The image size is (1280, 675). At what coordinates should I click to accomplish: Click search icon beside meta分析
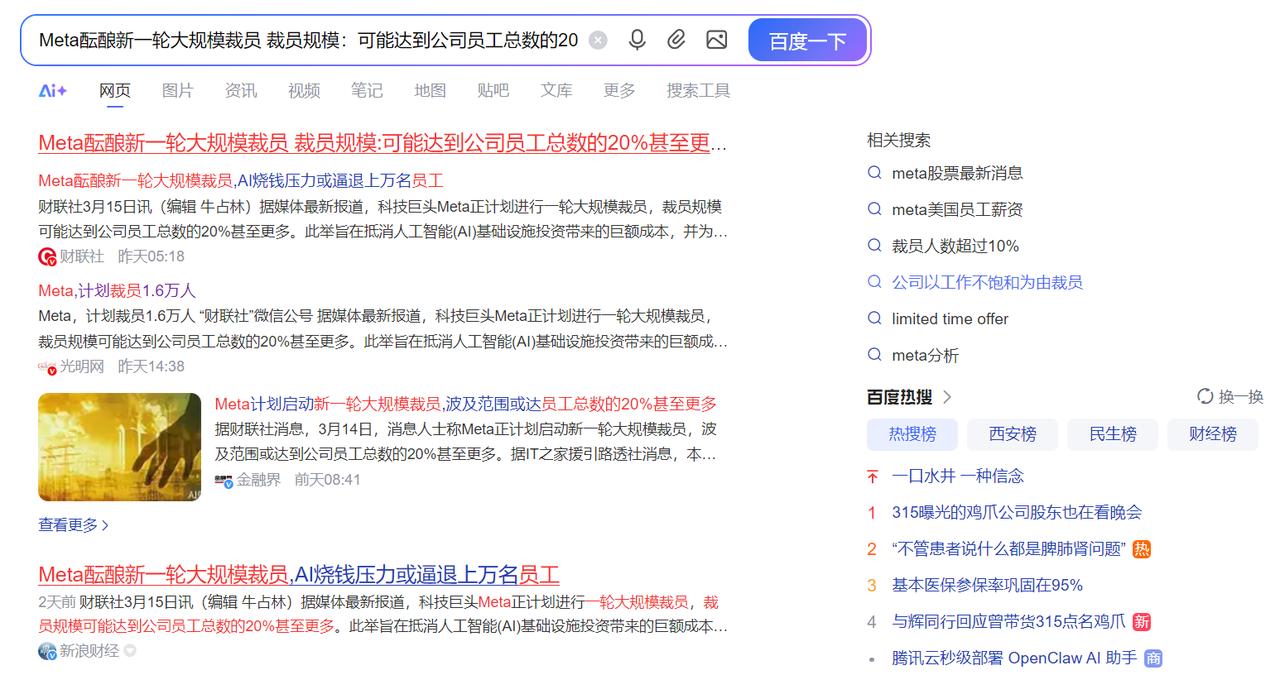[875, 355]
